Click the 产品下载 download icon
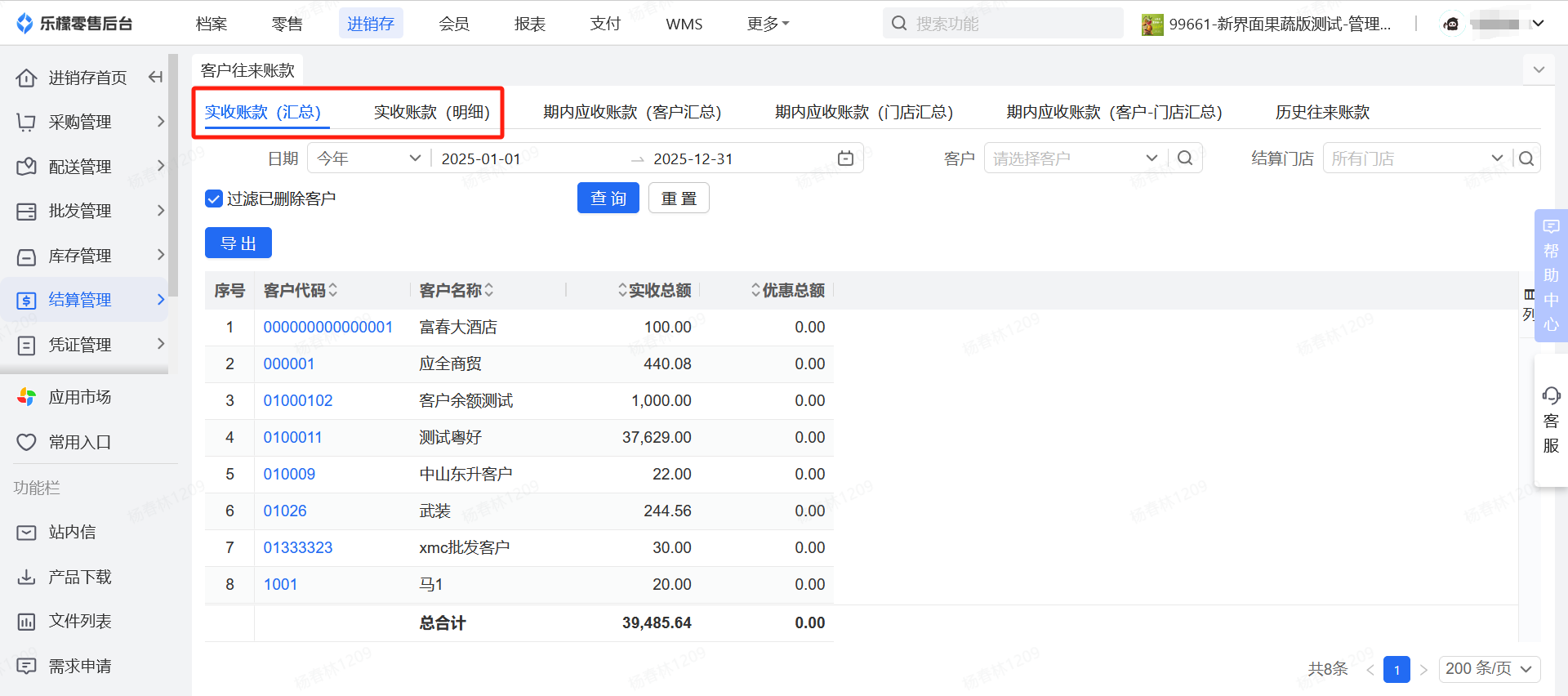Image resolution: width=1568 pixels, height=696 pixels. [26, 577]
